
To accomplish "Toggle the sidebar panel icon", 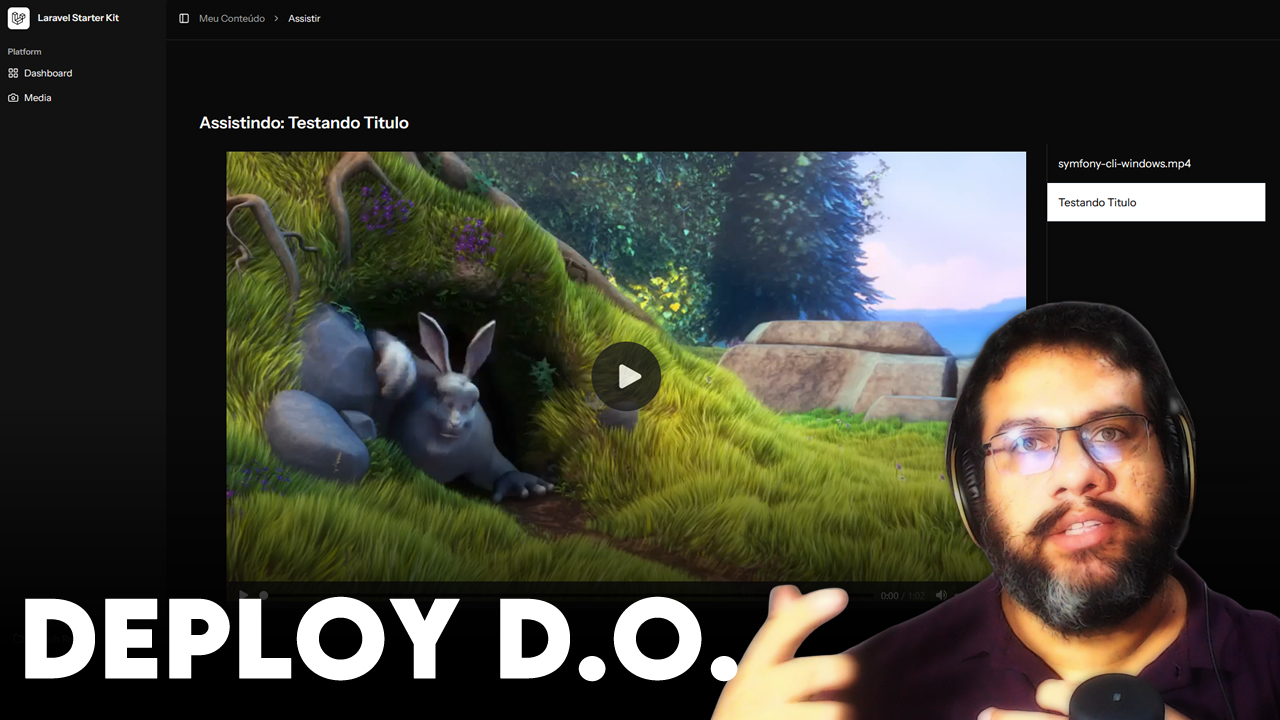I will point(184,18).
